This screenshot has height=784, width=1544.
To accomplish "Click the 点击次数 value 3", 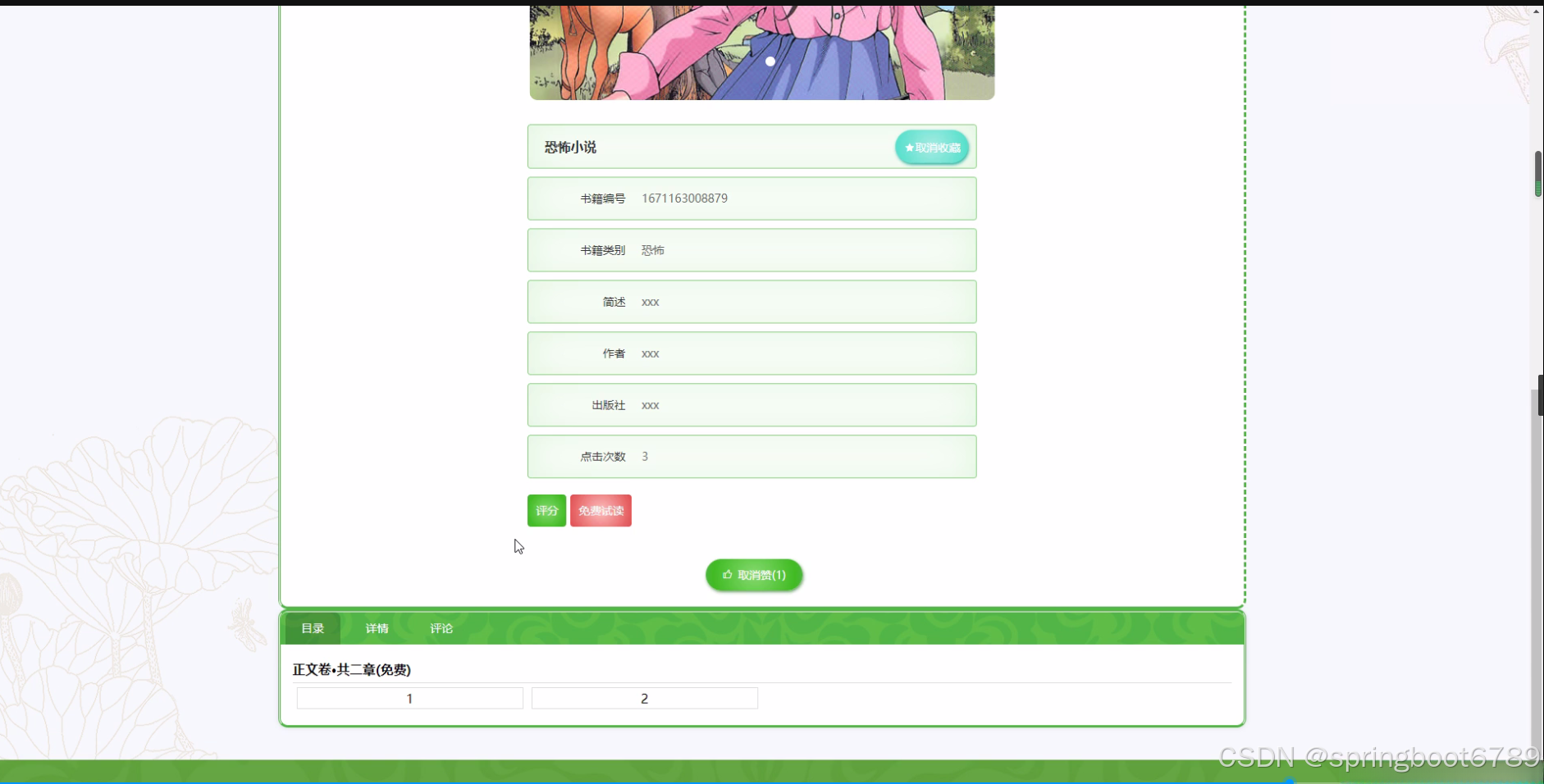I will pos(645,457).
